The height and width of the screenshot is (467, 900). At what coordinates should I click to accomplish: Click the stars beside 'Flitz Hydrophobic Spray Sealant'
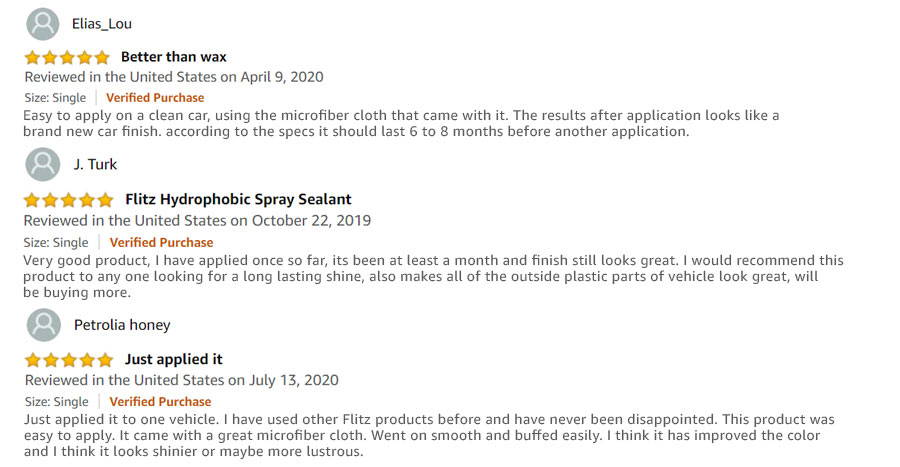(69, 200)
